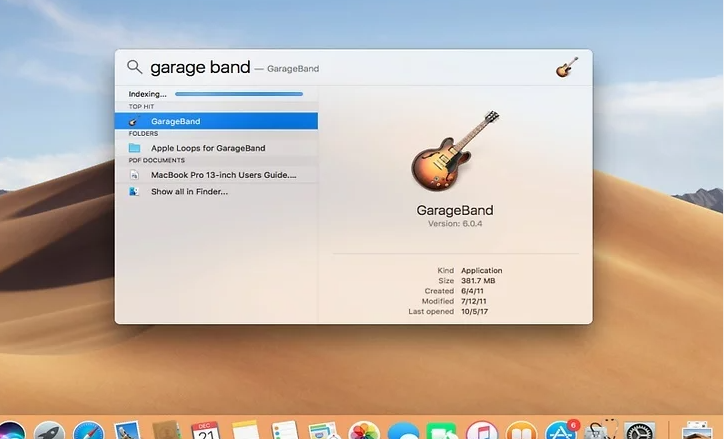Click the large GarageBand guitar preview icon

click(455, 151)
